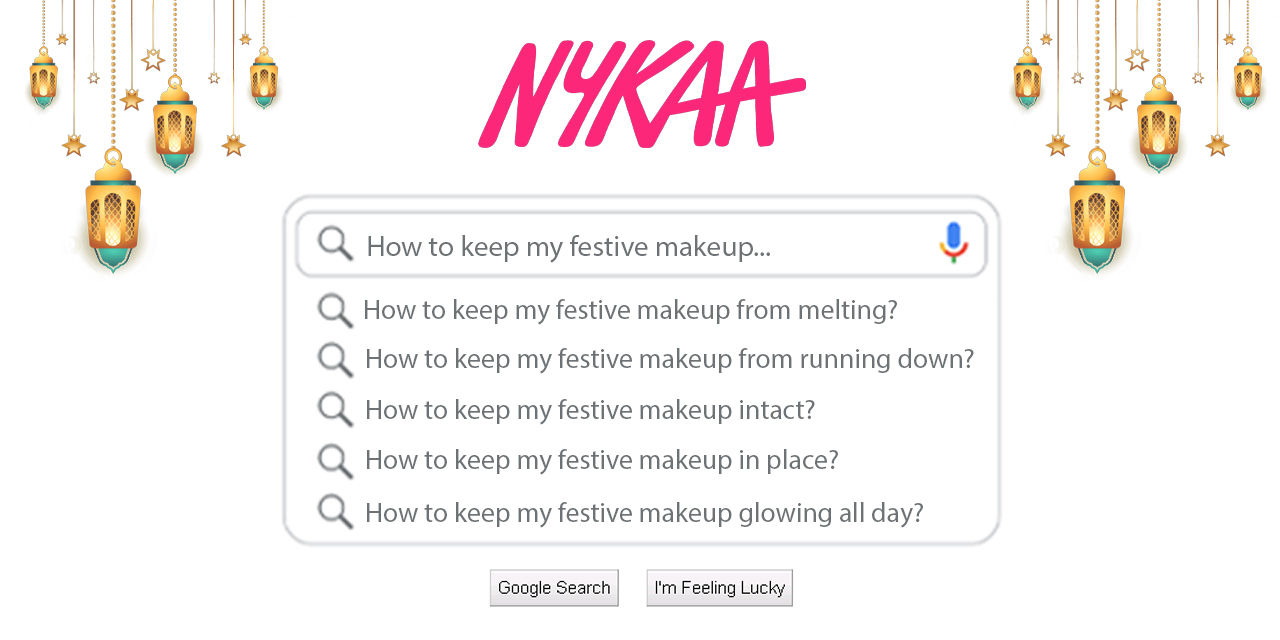Pick the makeup in place suggestion
The height and width of the screenshot is (640, 1280).
601,460
